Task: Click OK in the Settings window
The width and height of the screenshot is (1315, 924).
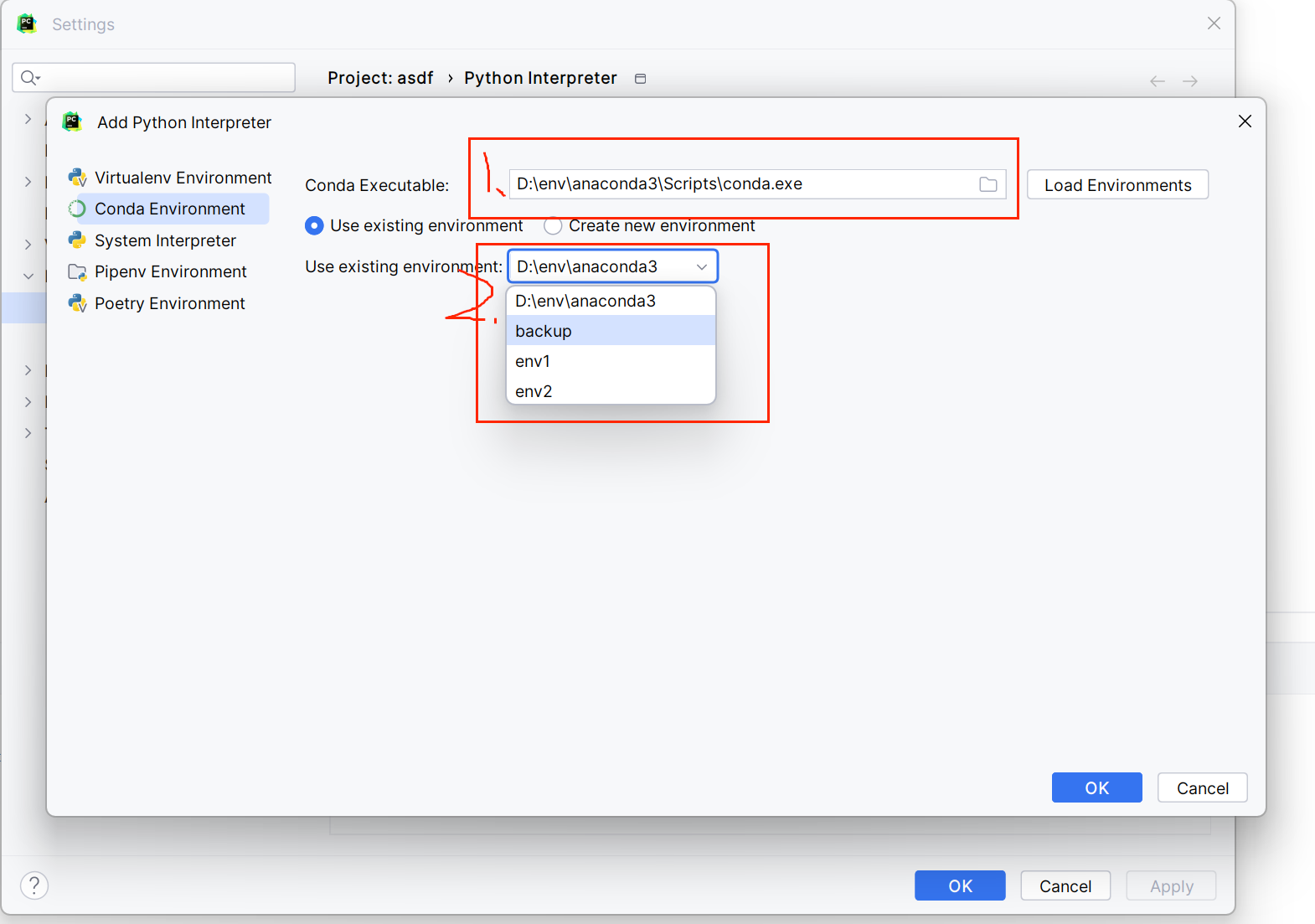Action: click(x=960, y=885)
